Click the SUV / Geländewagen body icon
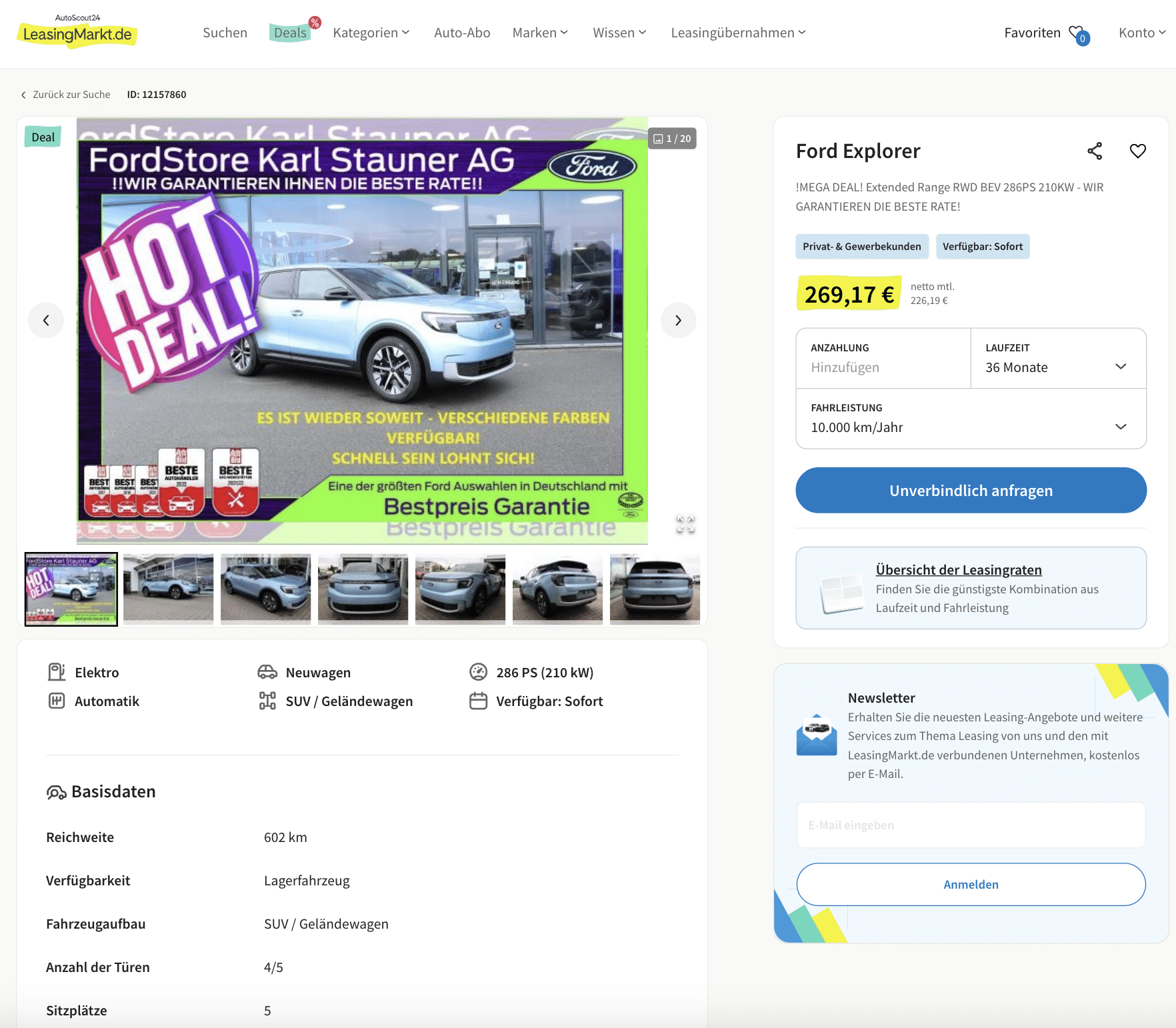This screenshot has height=1028, width=1176. click(x=267, y=701)
